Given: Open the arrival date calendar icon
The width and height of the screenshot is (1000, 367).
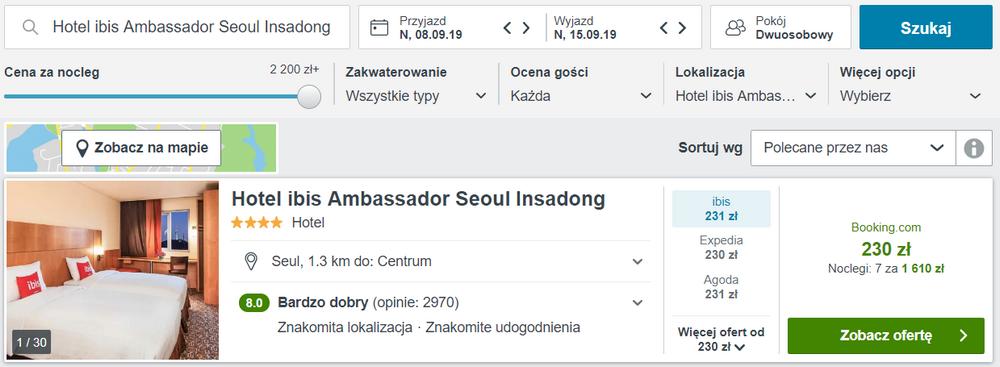Looking at the screenshot, I should point(379,27).
